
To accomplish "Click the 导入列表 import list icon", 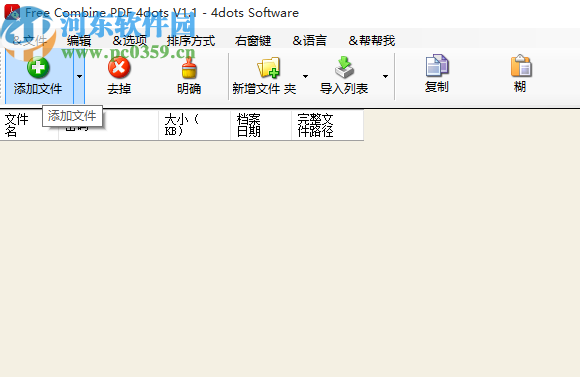I will tap(344, 67).
